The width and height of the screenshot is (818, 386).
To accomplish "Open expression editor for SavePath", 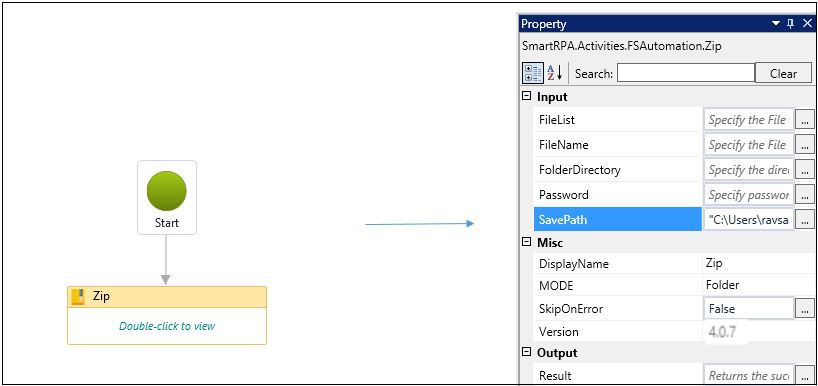I will tap(804, 220).
